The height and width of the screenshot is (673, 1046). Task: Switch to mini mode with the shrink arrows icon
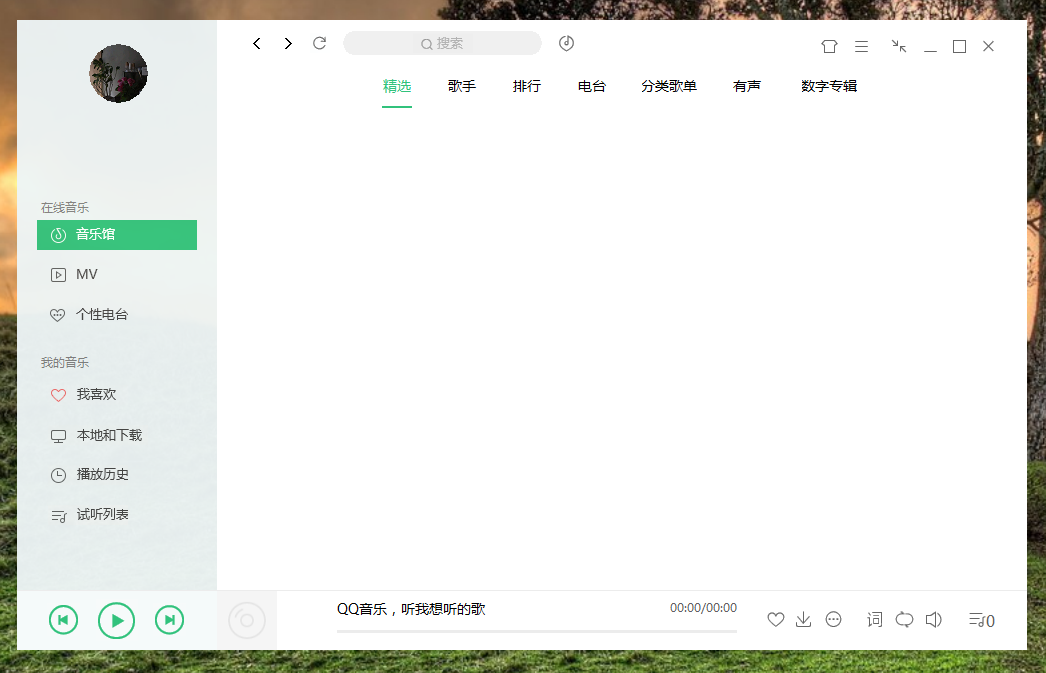899,46
